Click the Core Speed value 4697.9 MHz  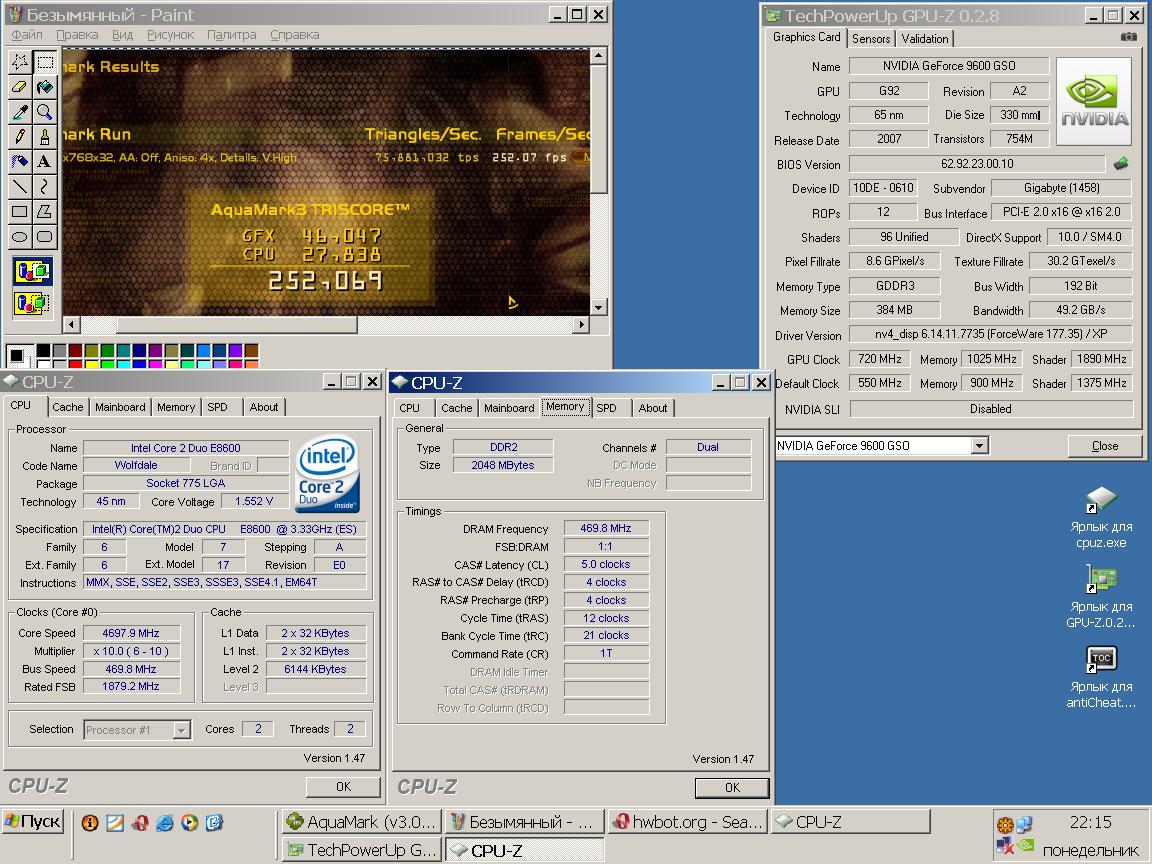point(131,633)
